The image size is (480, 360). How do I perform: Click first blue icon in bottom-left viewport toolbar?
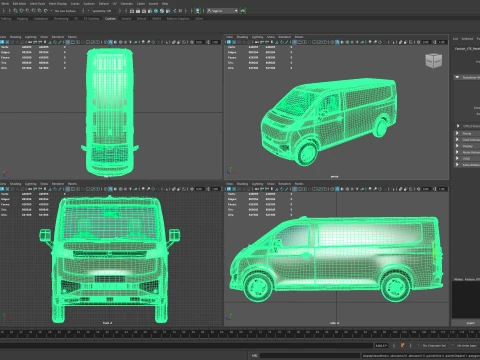pyautogui.click(x=2, y=189)
